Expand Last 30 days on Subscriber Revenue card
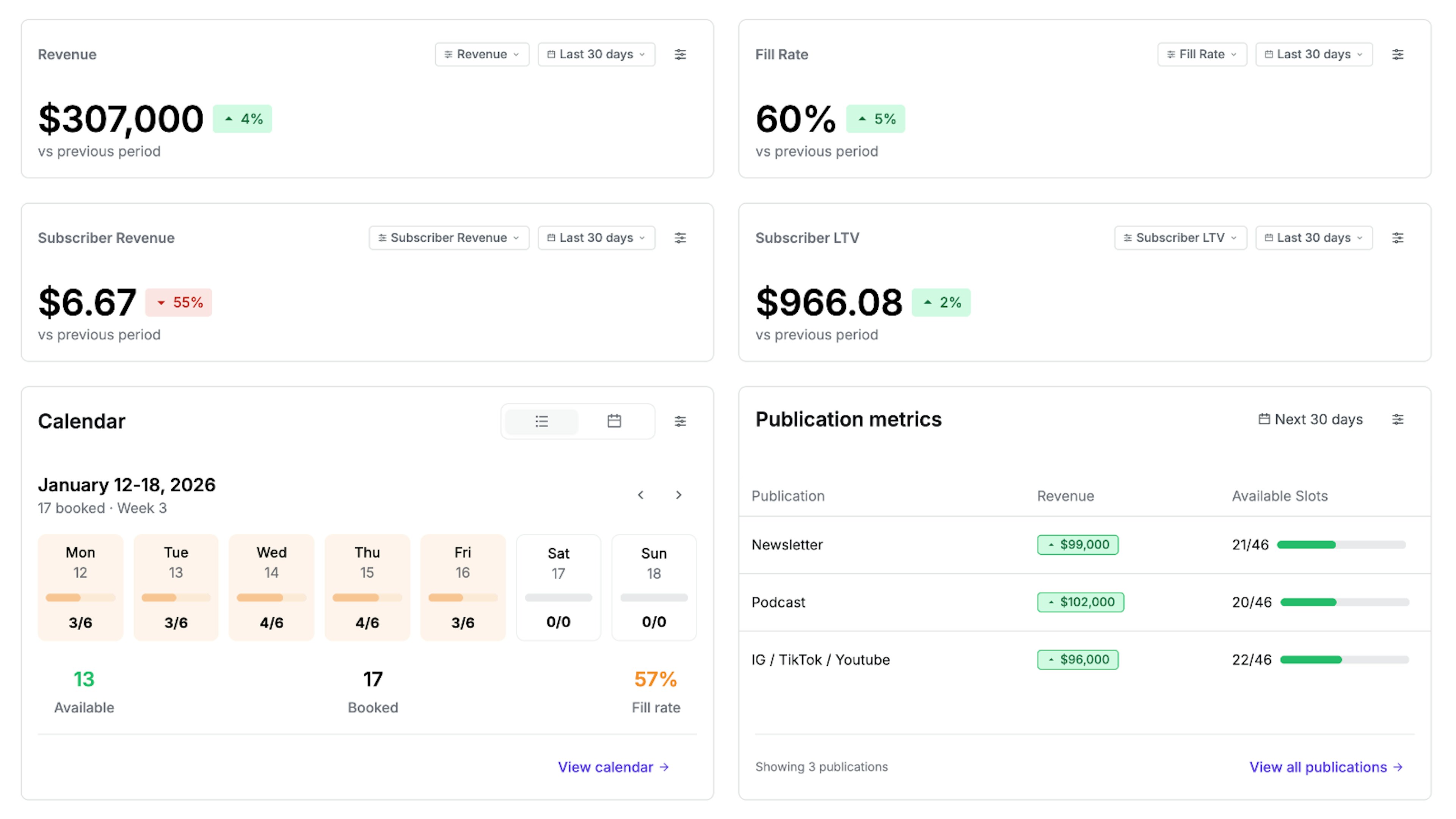 [x=596, y=237]
